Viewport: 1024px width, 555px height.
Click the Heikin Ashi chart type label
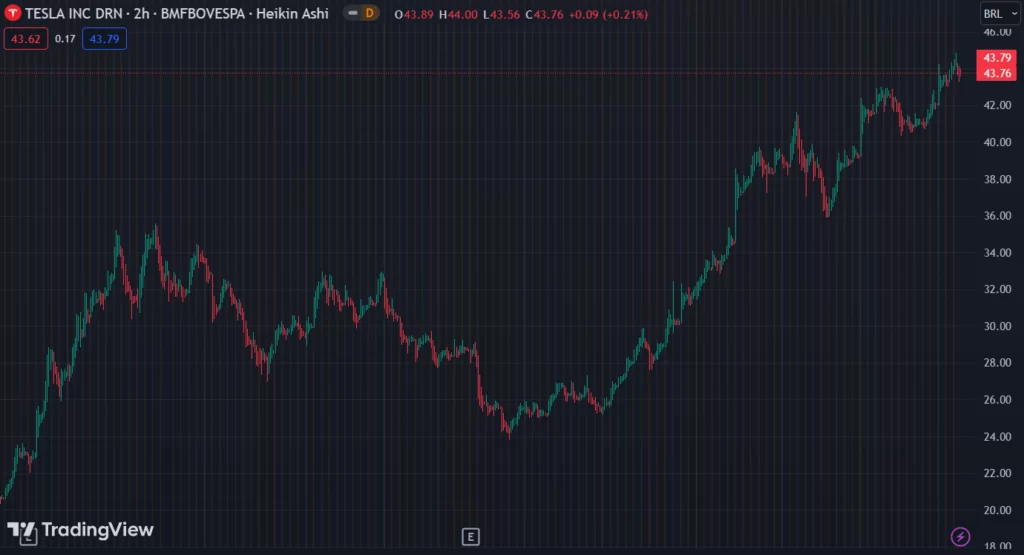292,14
